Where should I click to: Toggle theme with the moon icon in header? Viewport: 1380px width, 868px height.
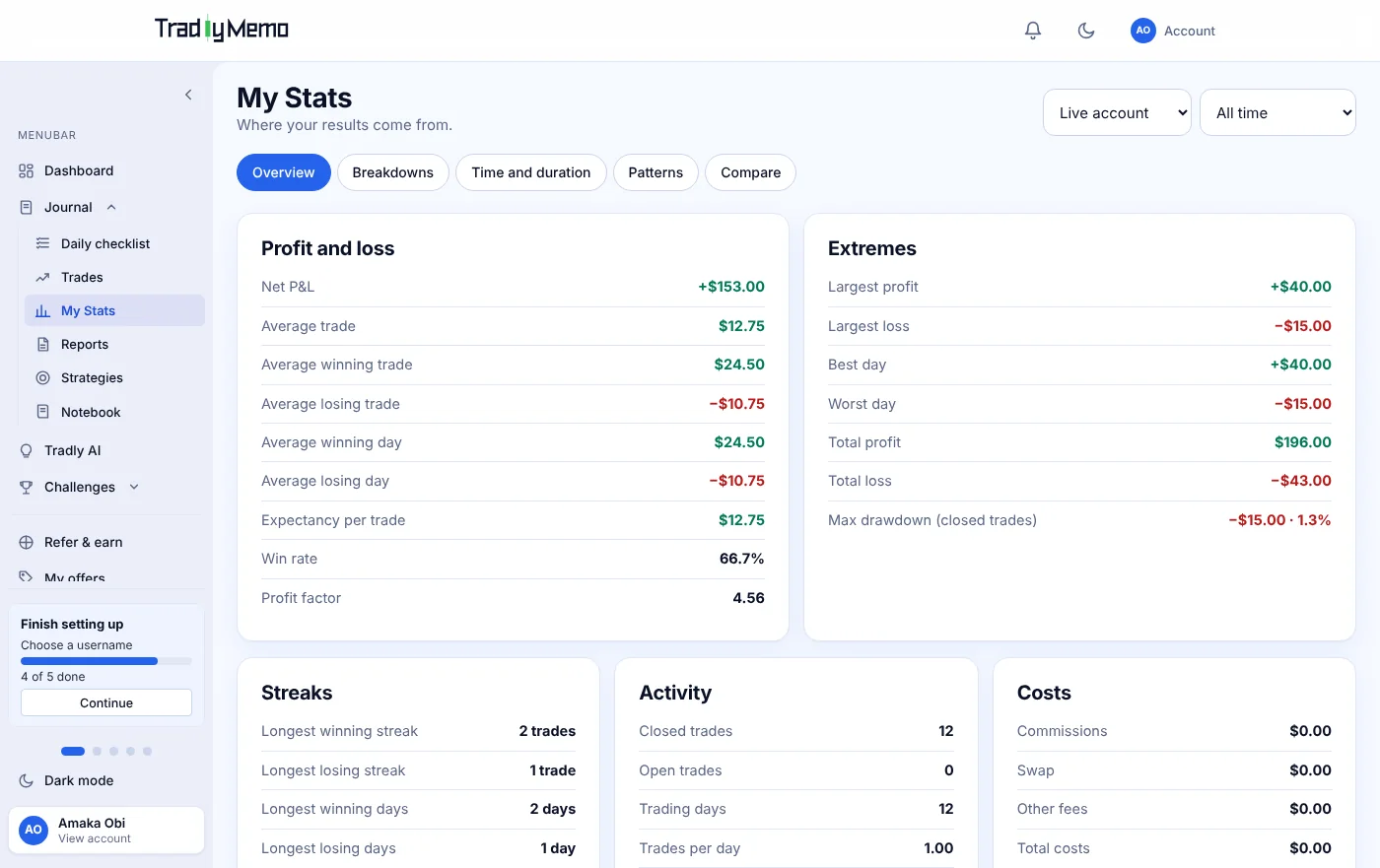click(x=1086, y=31)
